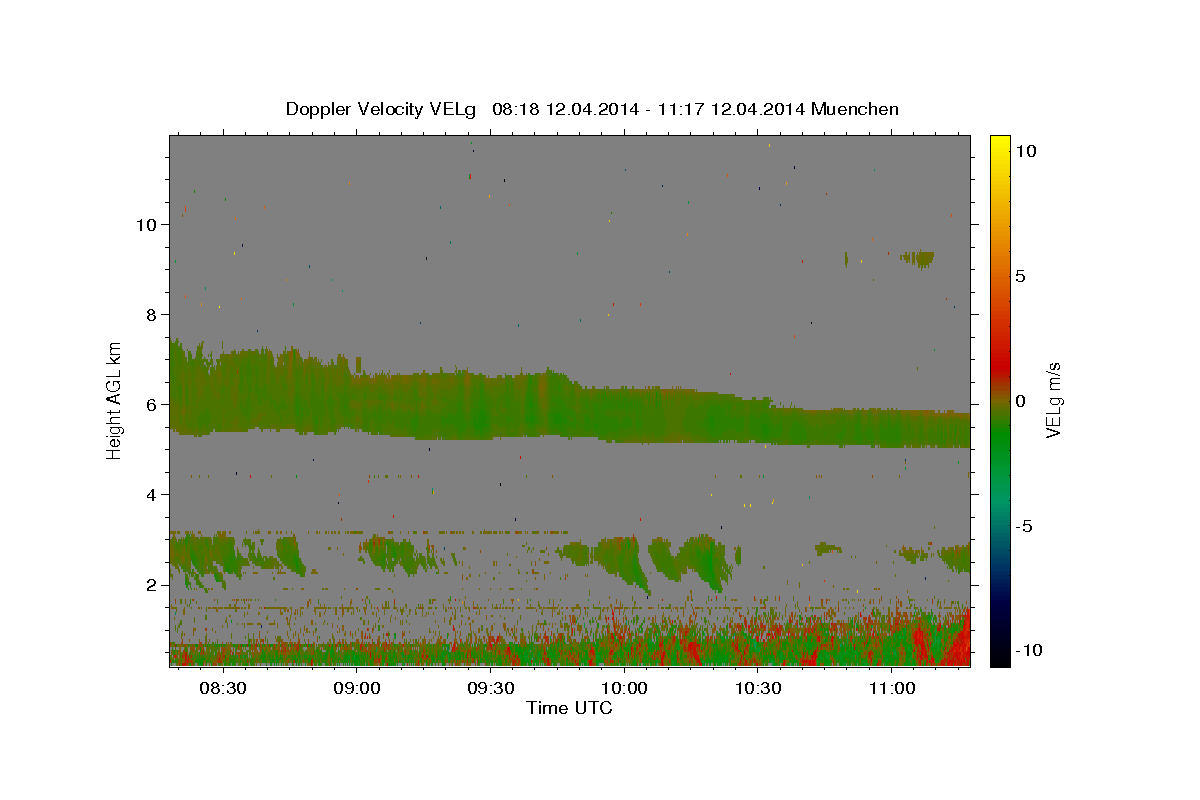This screenshot has width=1200, height=800.
Task: Click the height tick label 2
Action: [x=152, y=585]
